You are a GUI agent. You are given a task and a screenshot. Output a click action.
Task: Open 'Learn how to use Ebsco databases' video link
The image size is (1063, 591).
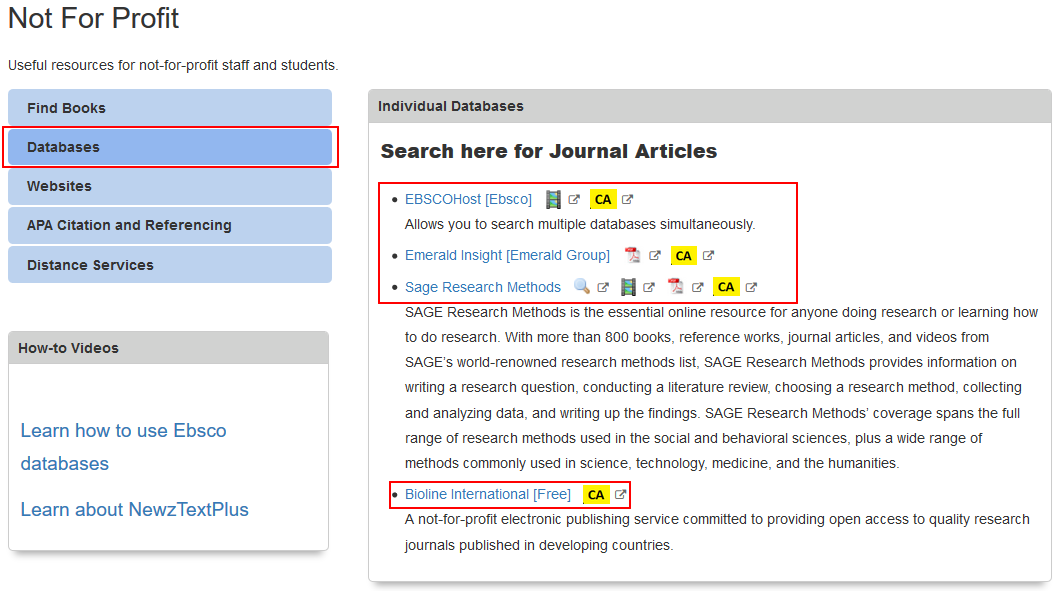(123, 447)
